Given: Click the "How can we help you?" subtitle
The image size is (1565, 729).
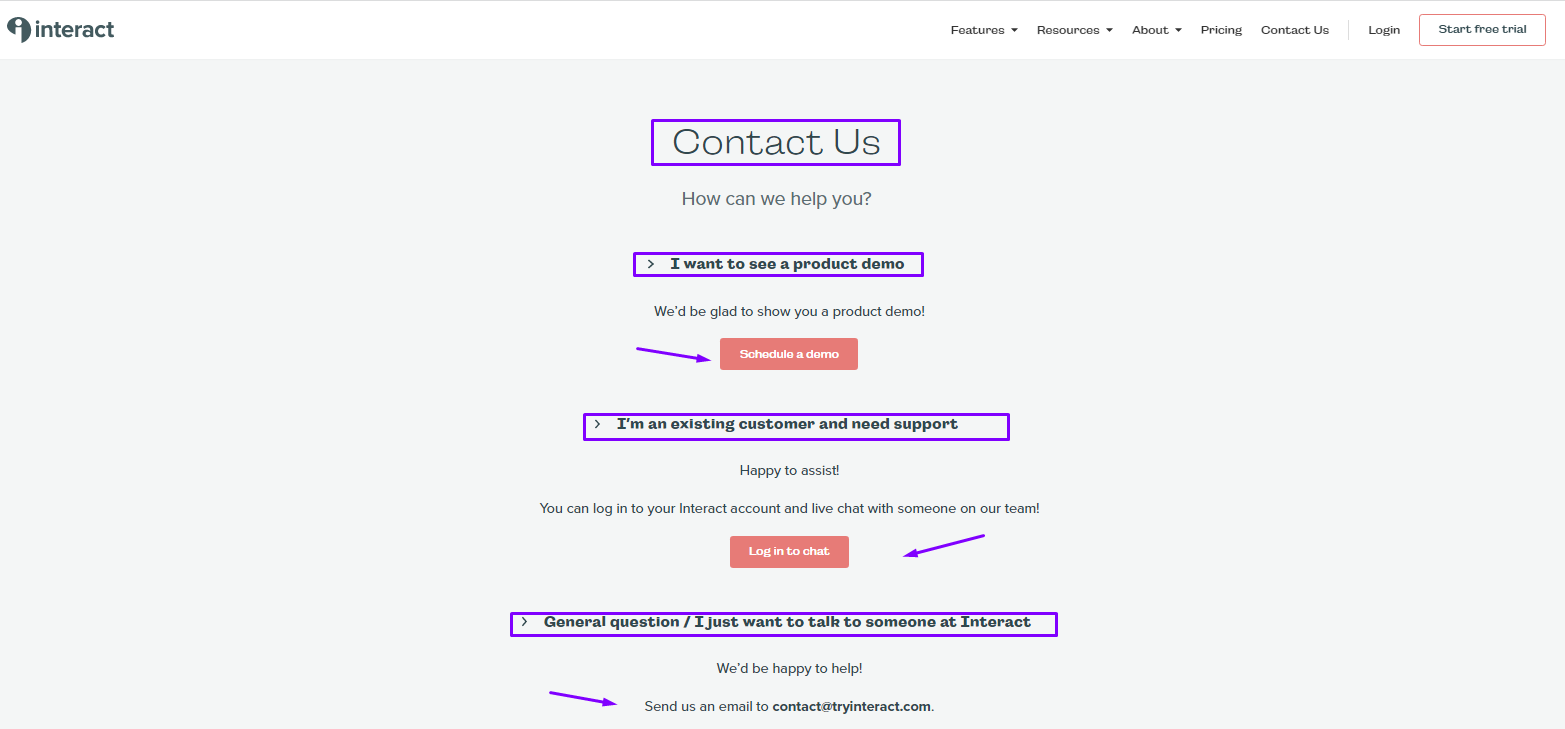Looking at the screenshot, I should point(777,199).
